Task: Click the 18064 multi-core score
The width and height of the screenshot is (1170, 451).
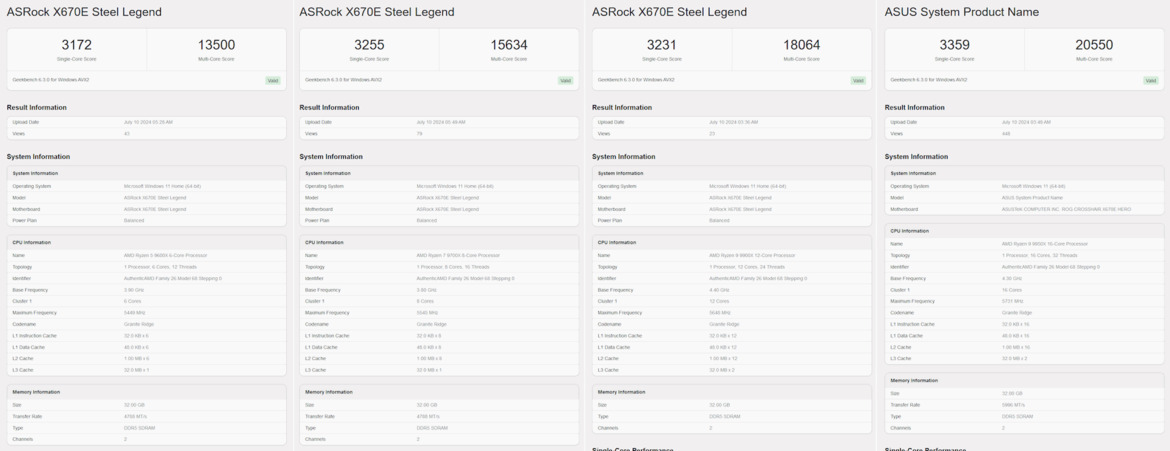Action: (801, 45)
